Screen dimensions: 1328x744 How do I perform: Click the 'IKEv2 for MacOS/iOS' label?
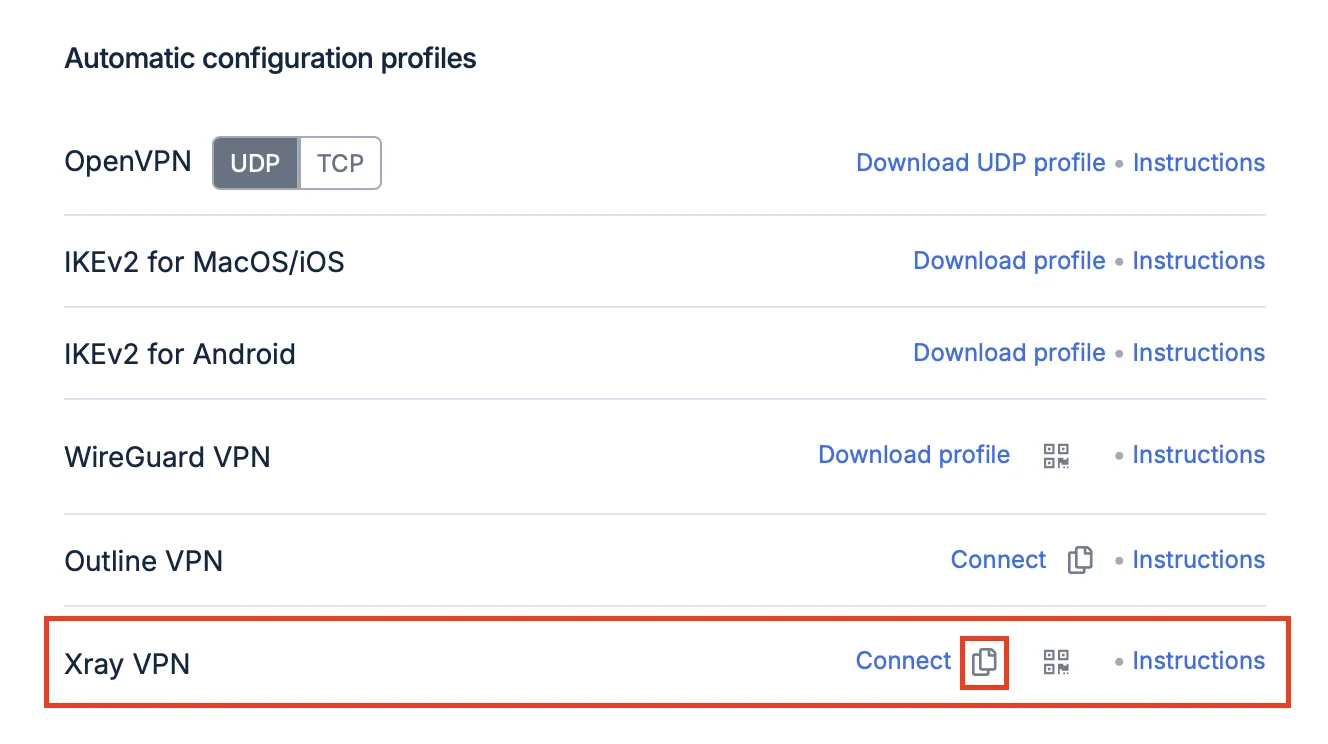click(204, 262)
